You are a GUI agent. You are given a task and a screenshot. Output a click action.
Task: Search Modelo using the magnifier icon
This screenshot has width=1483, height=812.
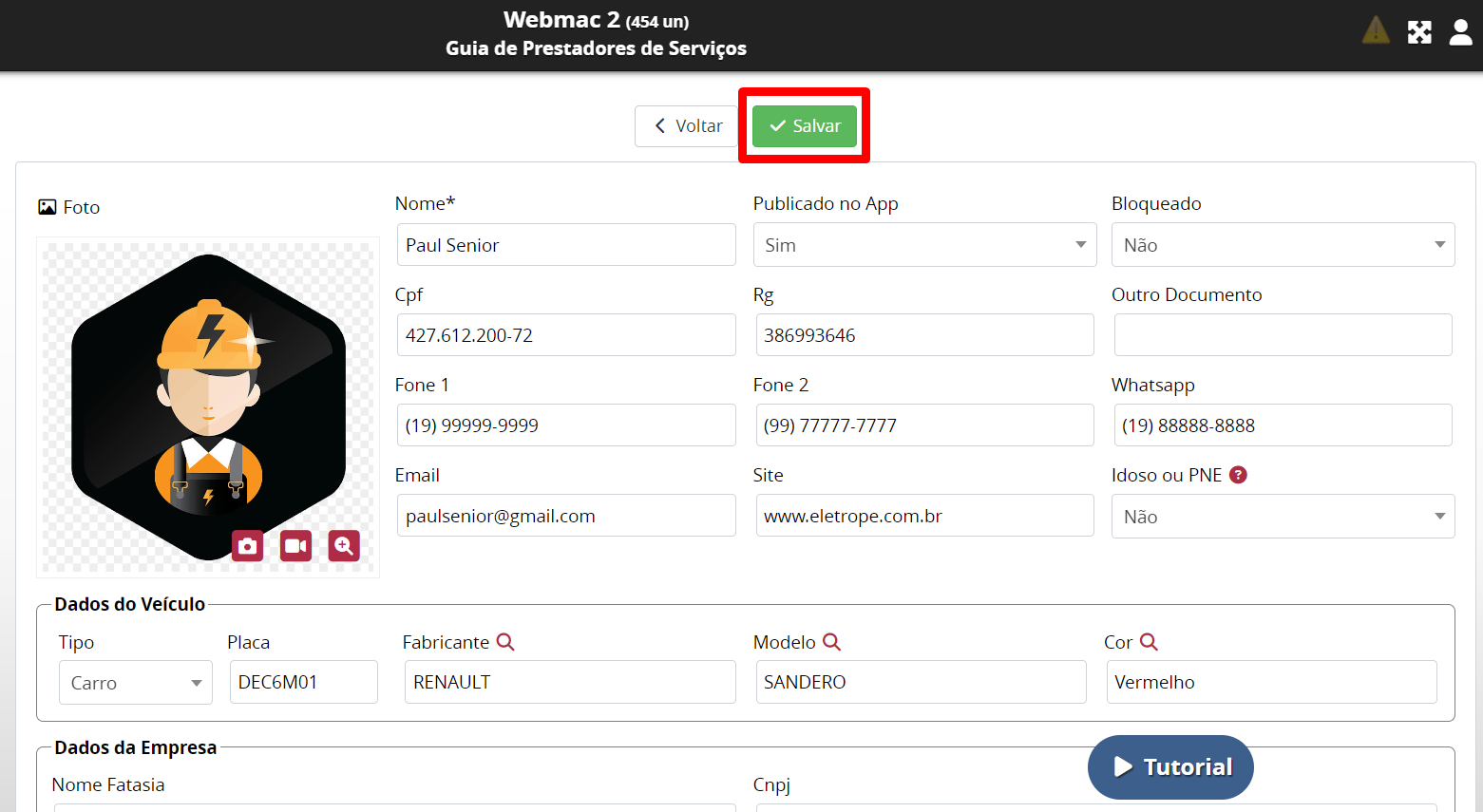pos(831,642)
